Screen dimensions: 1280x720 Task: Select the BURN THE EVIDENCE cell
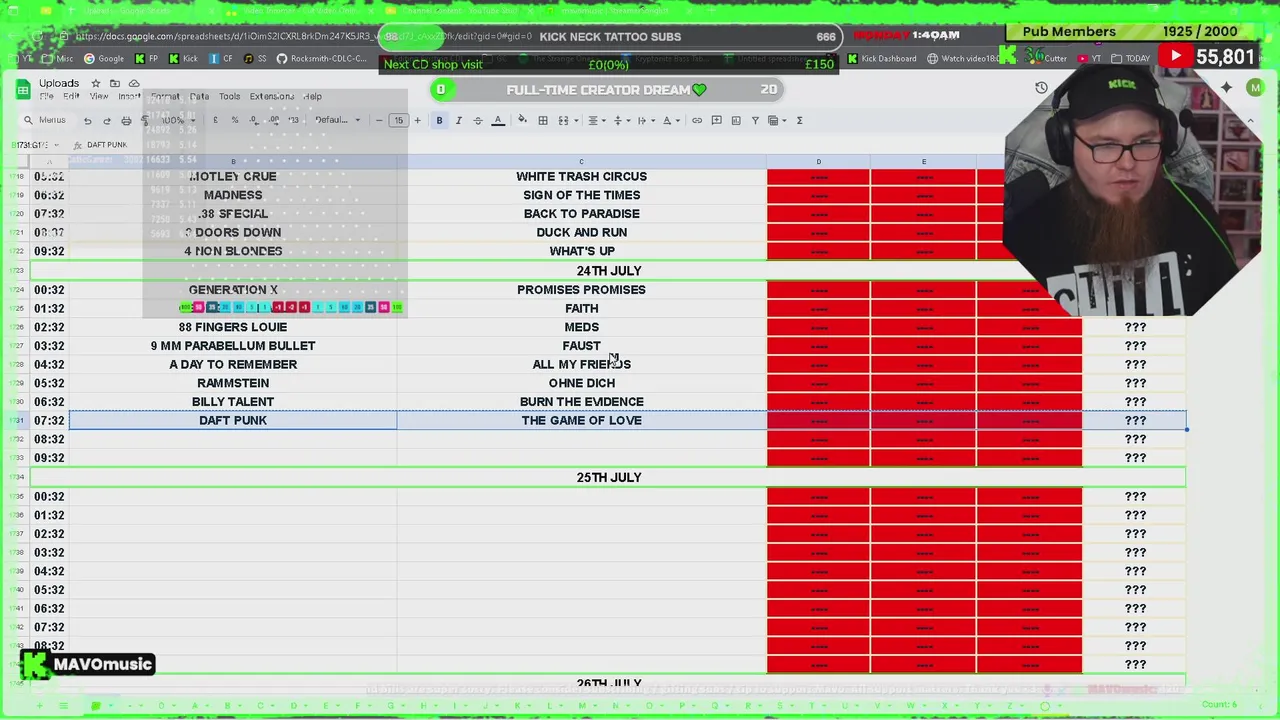pos(581,402)
